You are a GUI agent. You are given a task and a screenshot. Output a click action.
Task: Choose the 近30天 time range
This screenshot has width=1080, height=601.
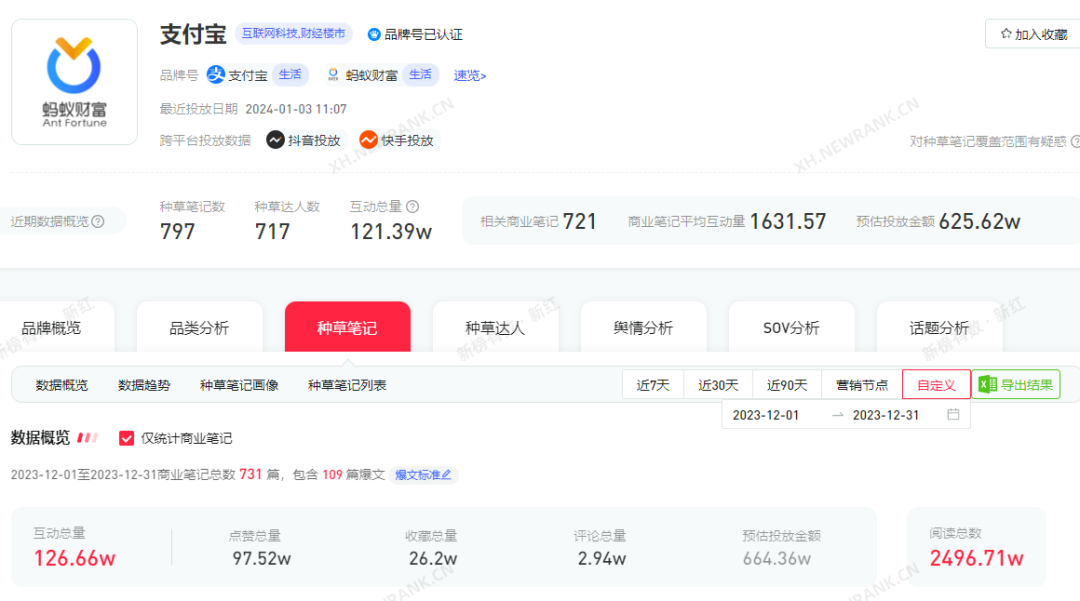pyautogui.click(x=718, y=385)
